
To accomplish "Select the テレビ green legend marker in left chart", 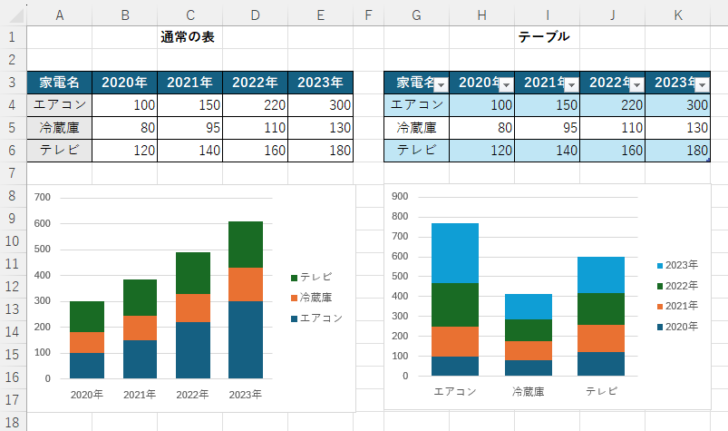I will tap(295, 277).
